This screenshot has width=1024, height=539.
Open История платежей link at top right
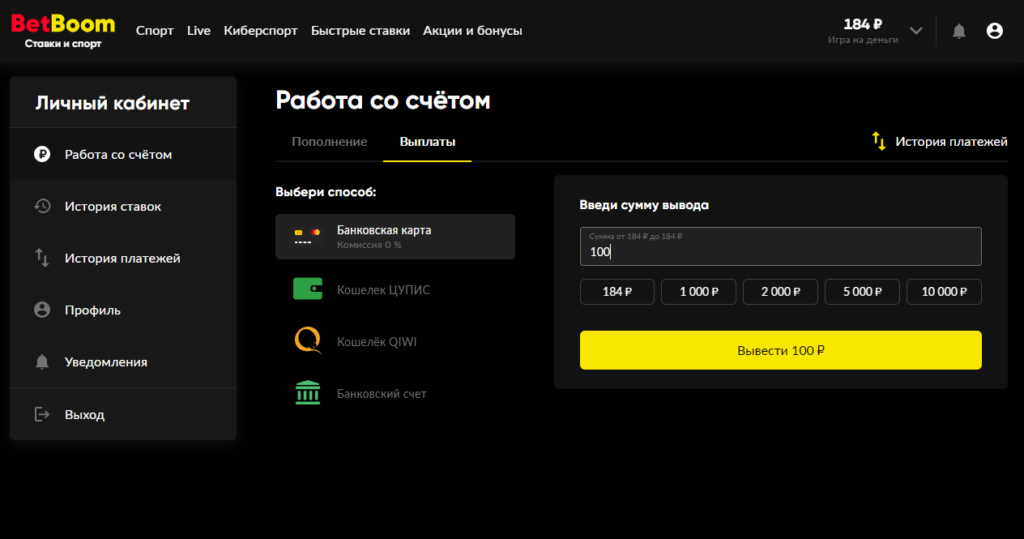pyautogui.click(x=951, y=142)
